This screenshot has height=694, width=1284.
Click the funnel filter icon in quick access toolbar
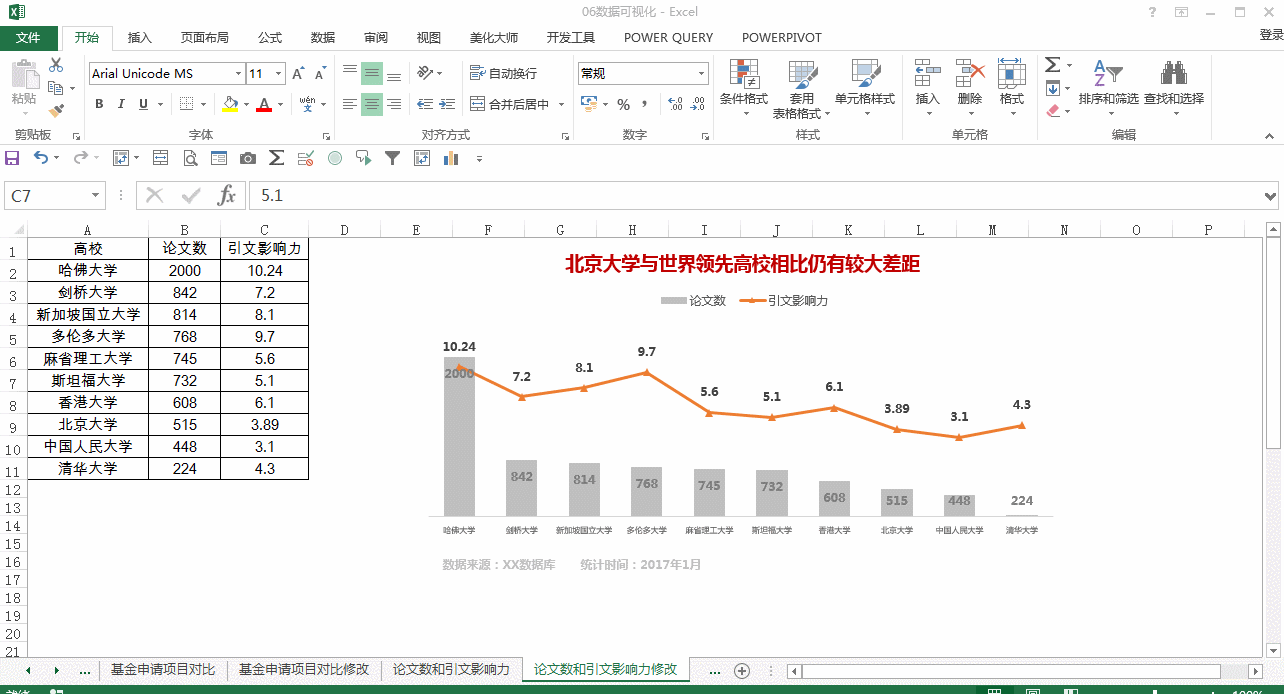click(393, 158)
